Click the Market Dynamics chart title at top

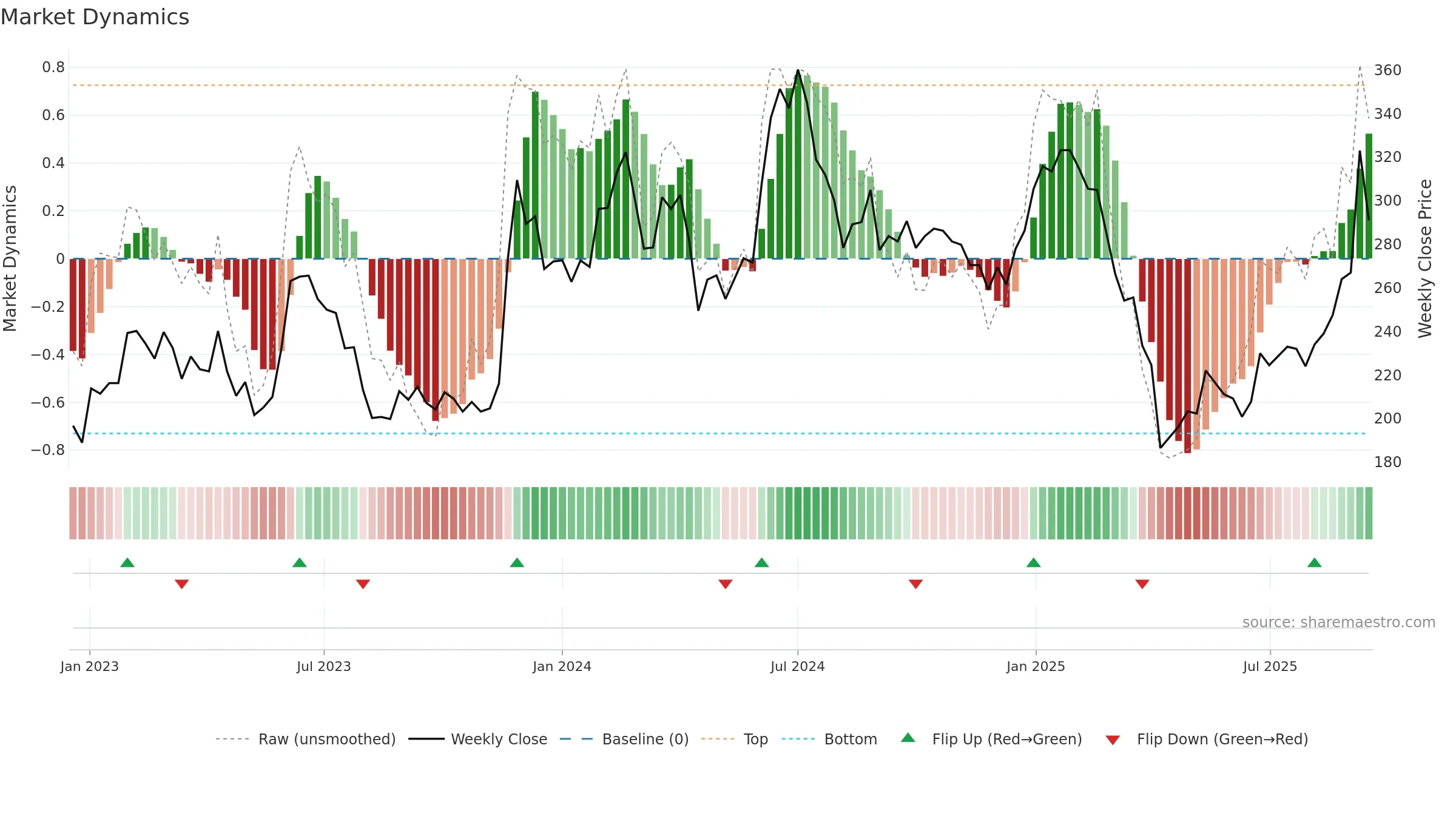[x=95, y=17]
